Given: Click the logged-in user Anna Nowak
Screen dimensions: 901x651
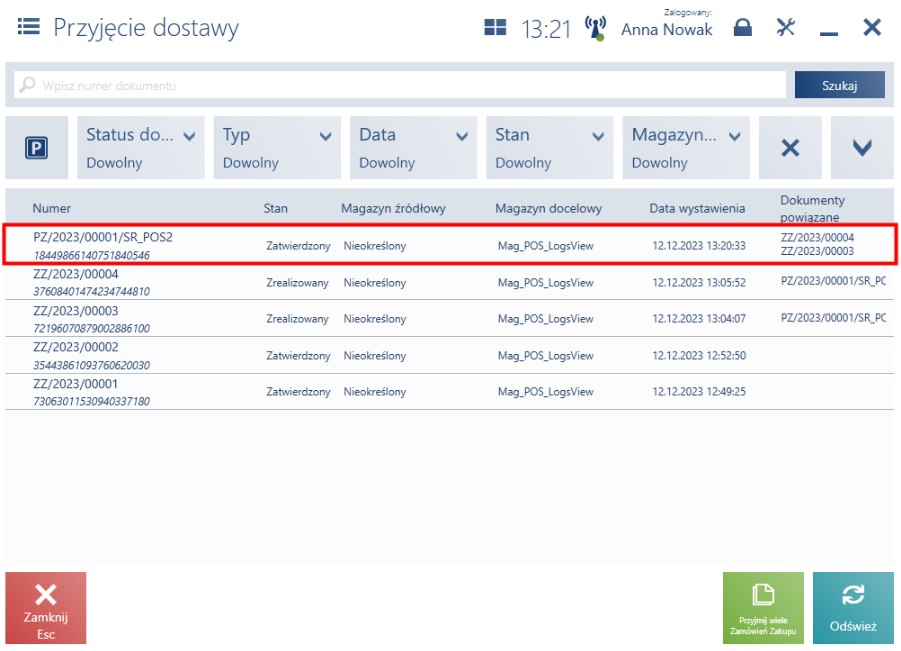Looking at the screenshot, I should [667, 29].
